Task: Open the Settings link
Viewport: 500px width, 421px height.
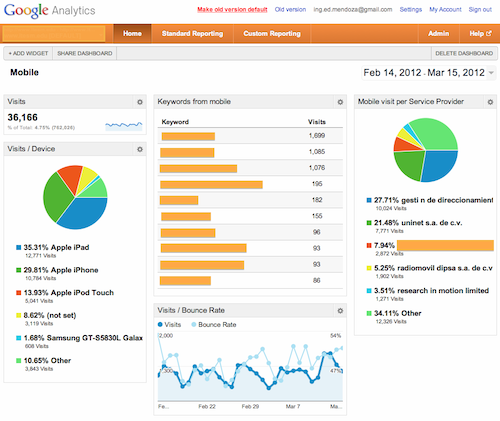Action: click(x=411, y=10)
